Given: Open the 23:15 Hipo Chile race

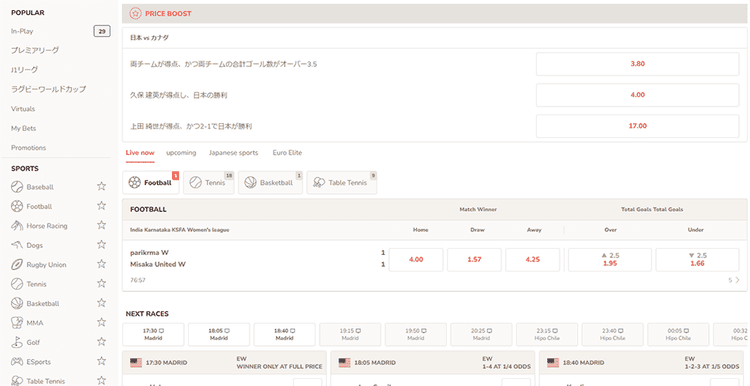Looking at the screenshot, I should [x=547, y=334].
